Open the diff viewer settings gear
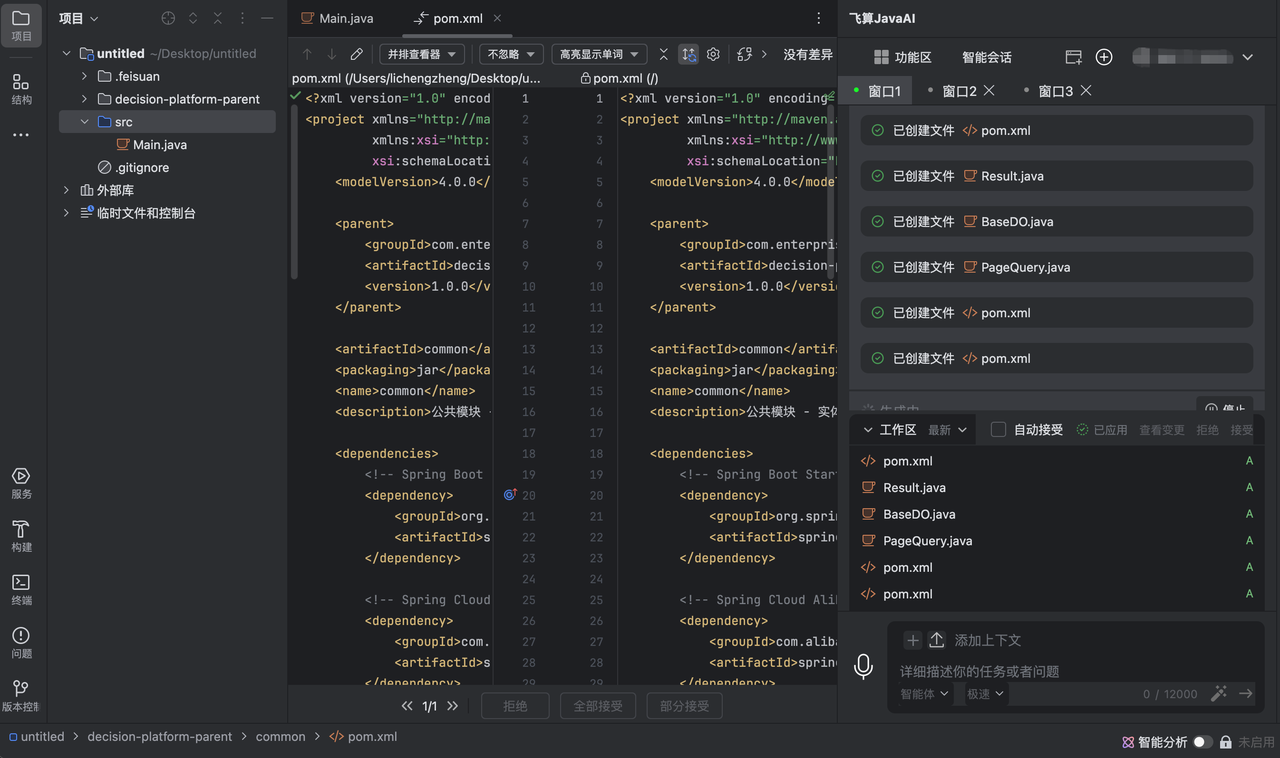Viewport: 1280px width, 758px height. pyautogui.click(x=713, y=54)
